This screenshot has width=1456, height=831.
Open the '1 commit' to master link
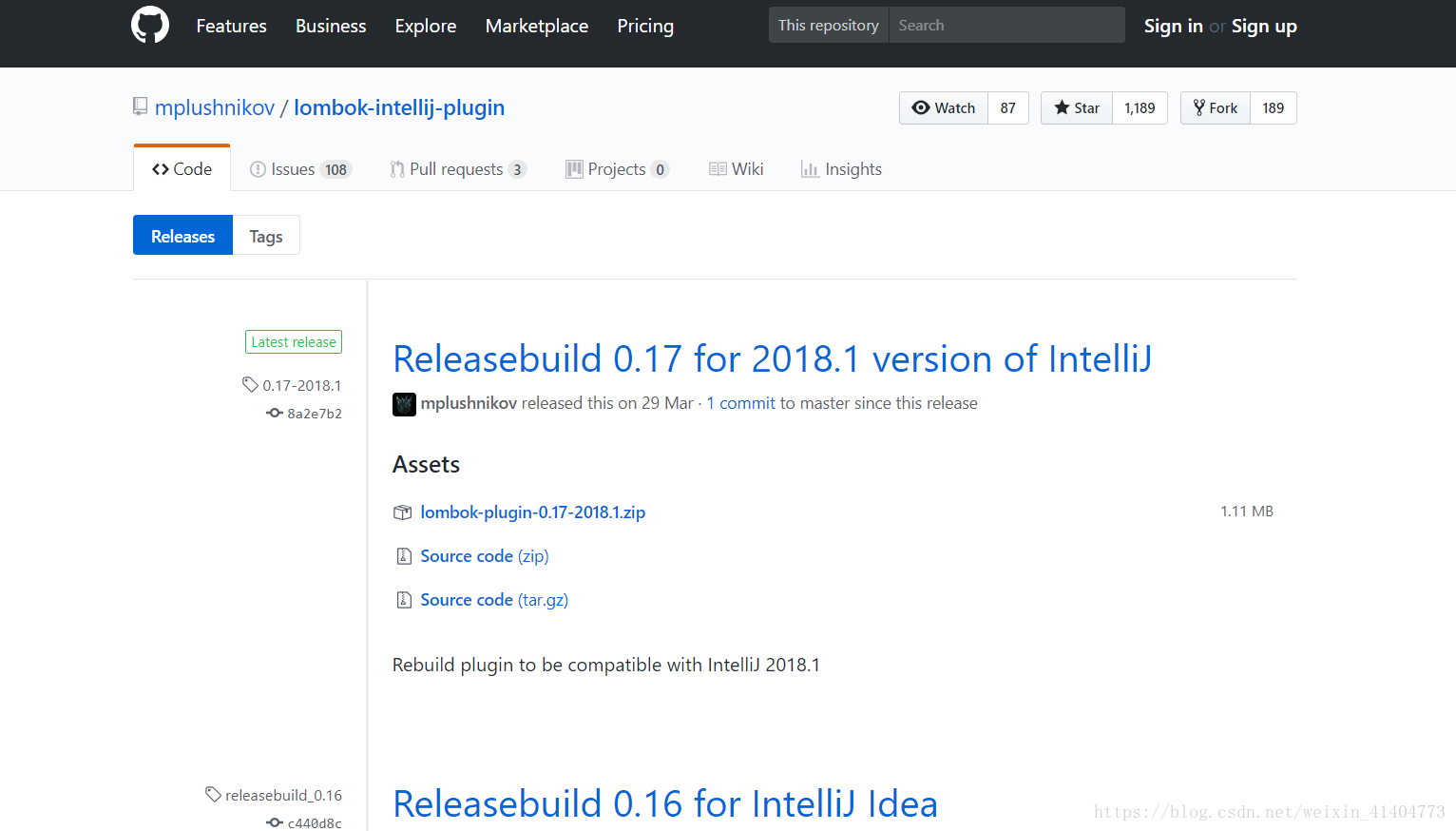coord(741,403)
